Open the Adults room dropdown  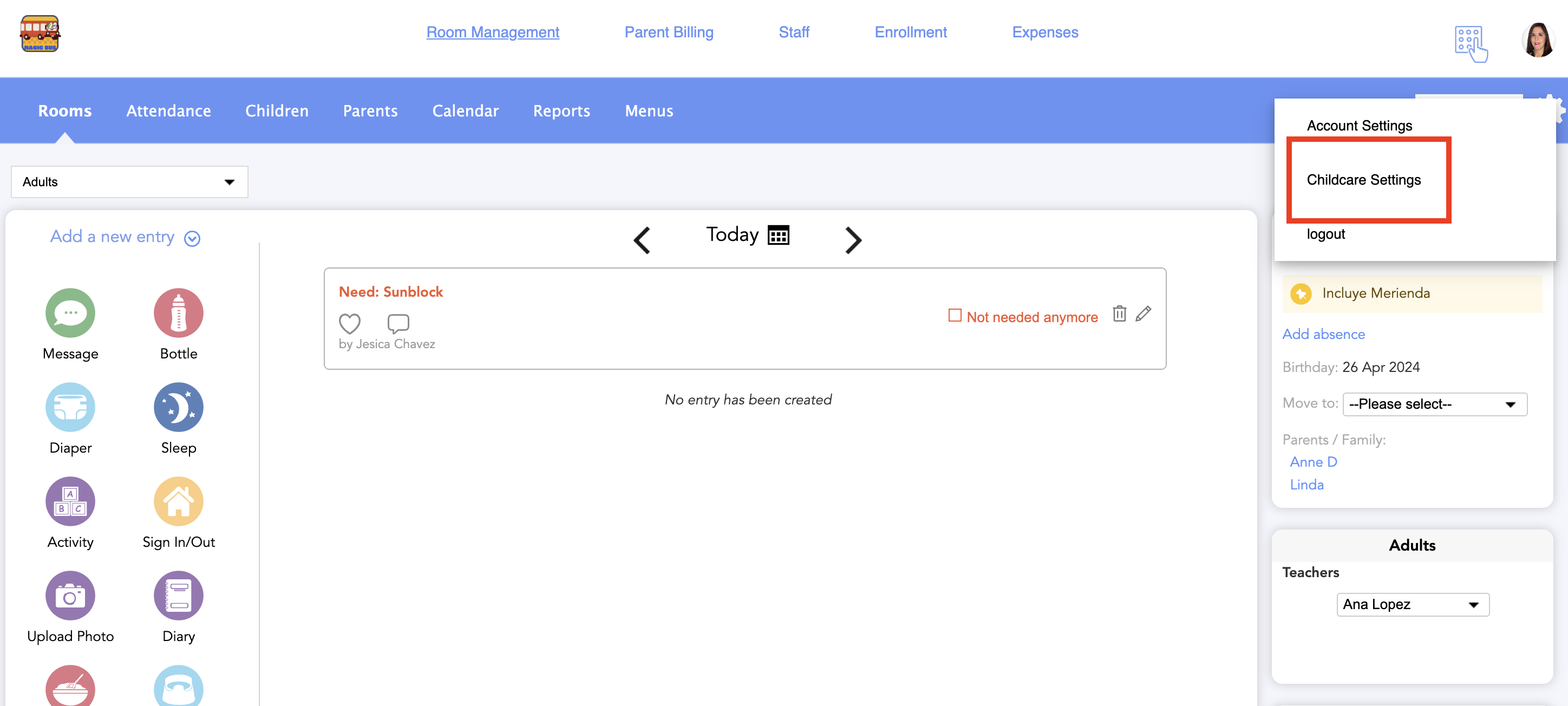tap(129, 182)
